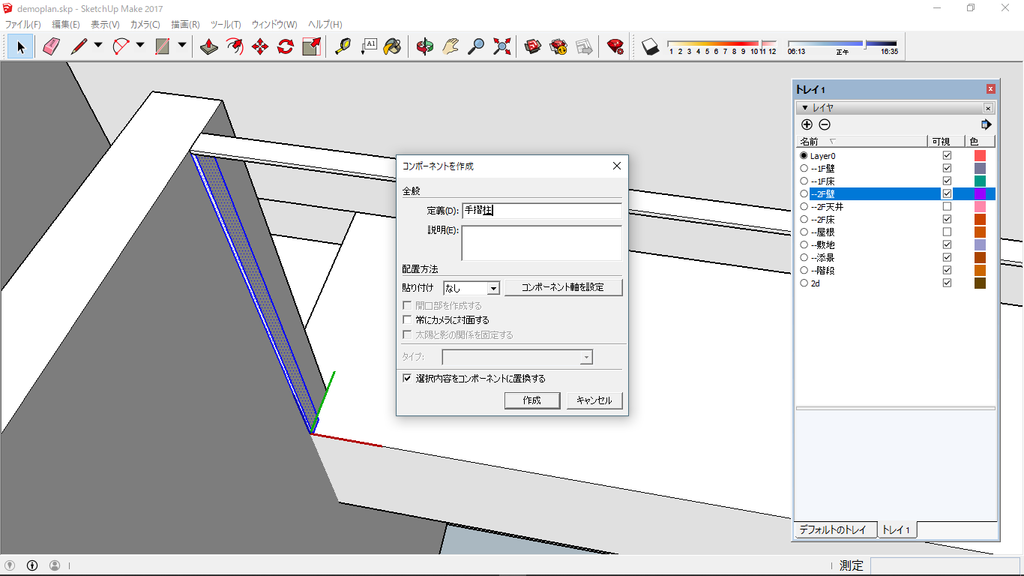Image resolution: width=1024 pixels, height=576 pixels.
Task: Select the Zoom magnifier tool
Action: click(x=476, y=46)
